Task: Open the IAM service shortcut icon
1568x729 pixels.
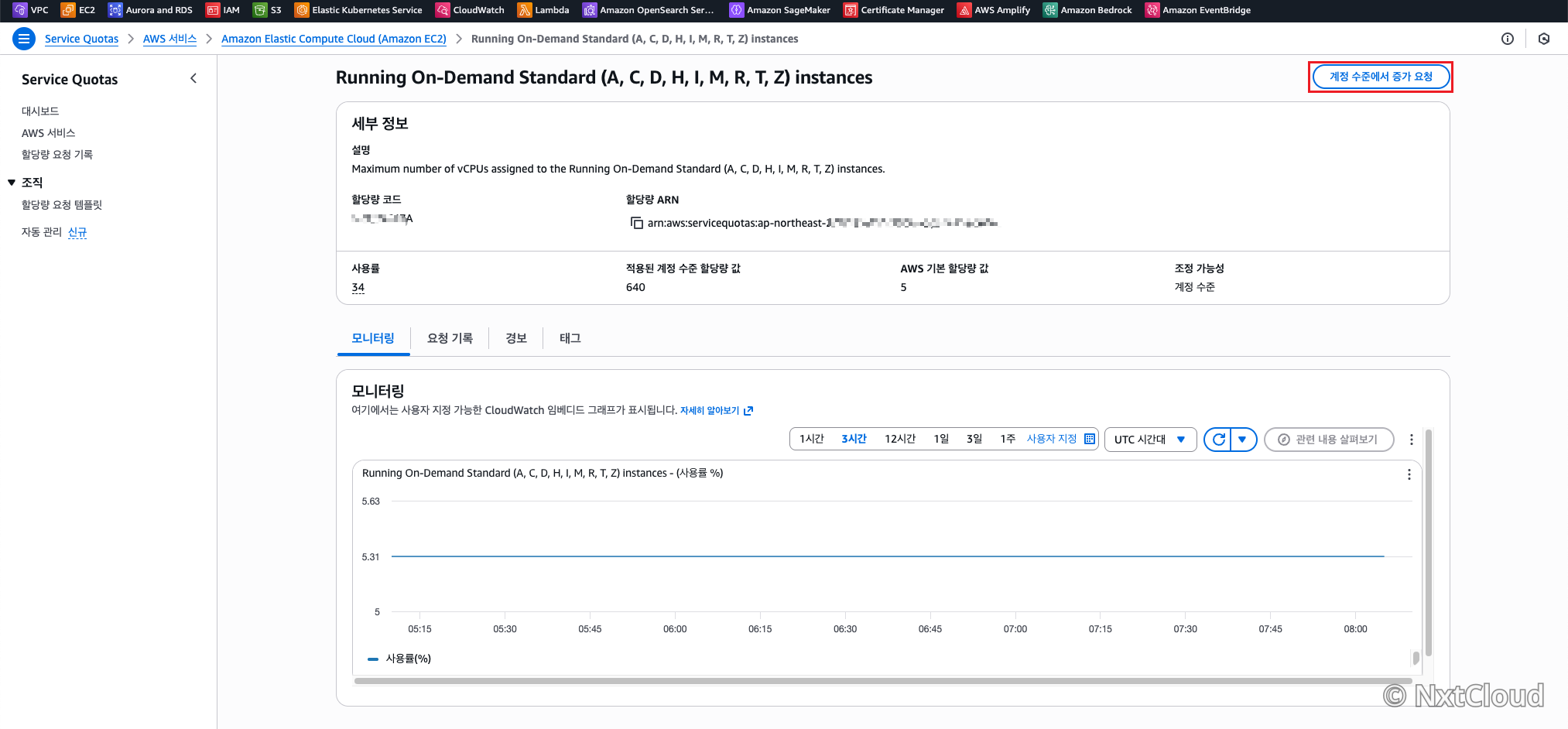Action: pos(213,10)
